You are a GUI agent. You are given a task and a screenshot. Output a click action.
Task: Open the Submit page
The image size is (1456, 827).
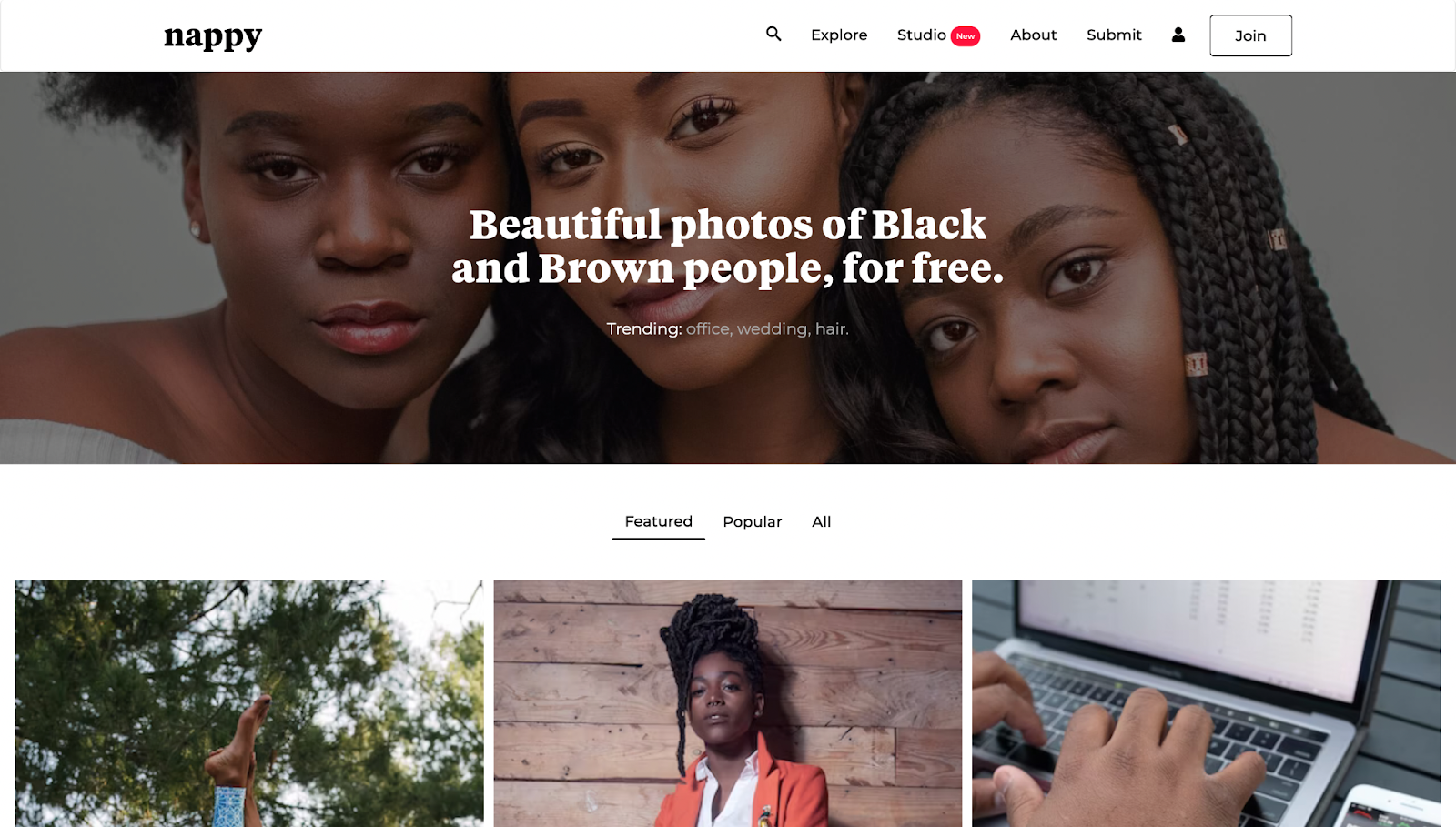[1114, 35]
